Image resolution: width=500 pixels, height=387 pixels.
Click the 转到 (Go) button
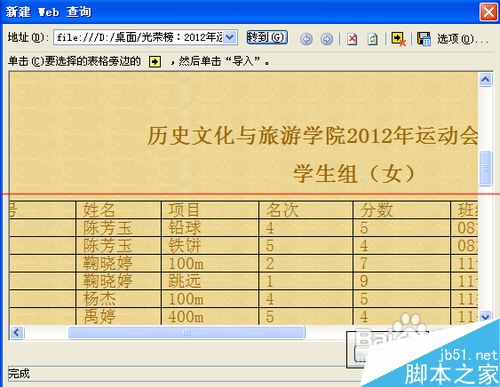pyautogui.click(x=267, y=37)
